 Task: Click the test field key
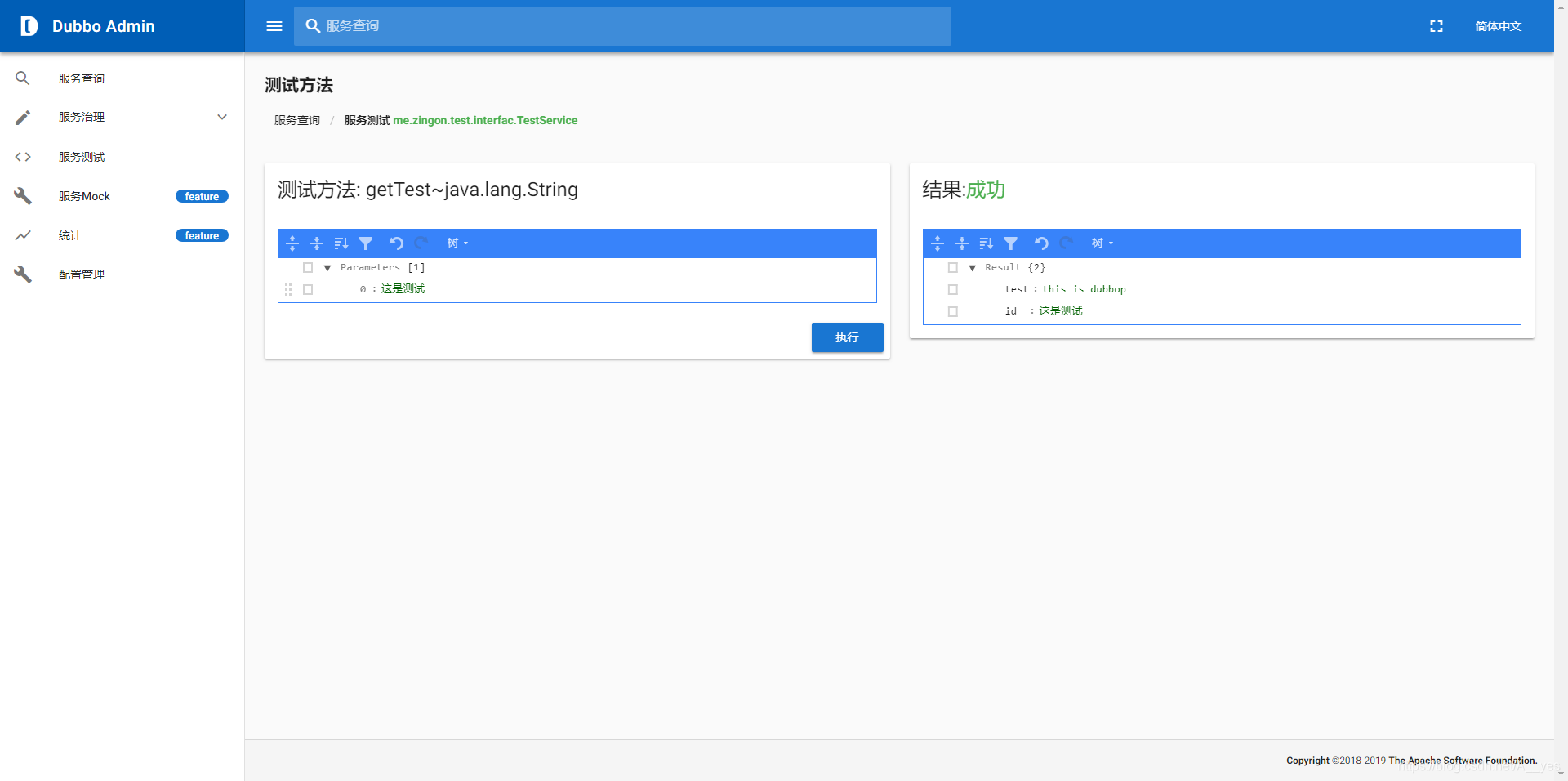tap(1017, 289)
